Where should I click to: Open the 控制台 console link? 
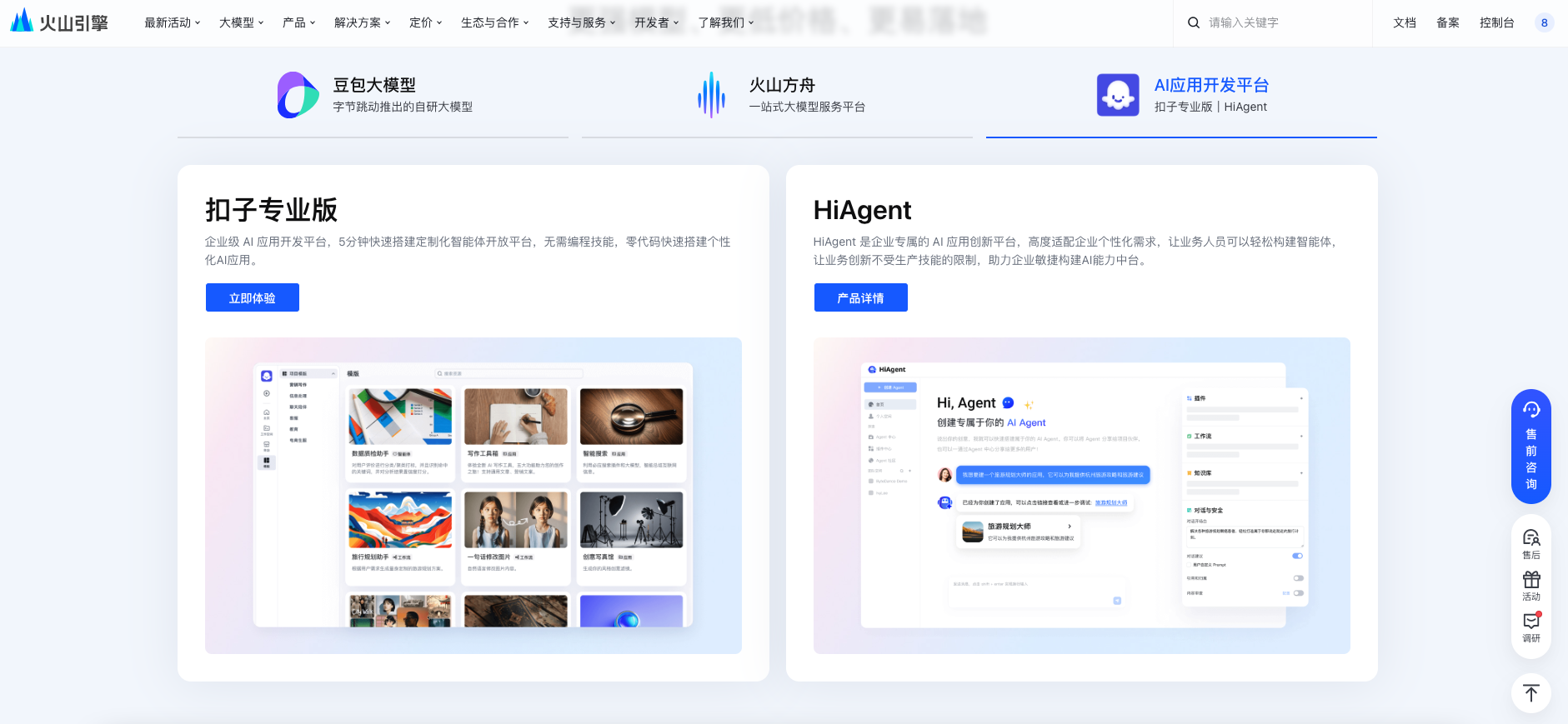tap(1496, 22)
